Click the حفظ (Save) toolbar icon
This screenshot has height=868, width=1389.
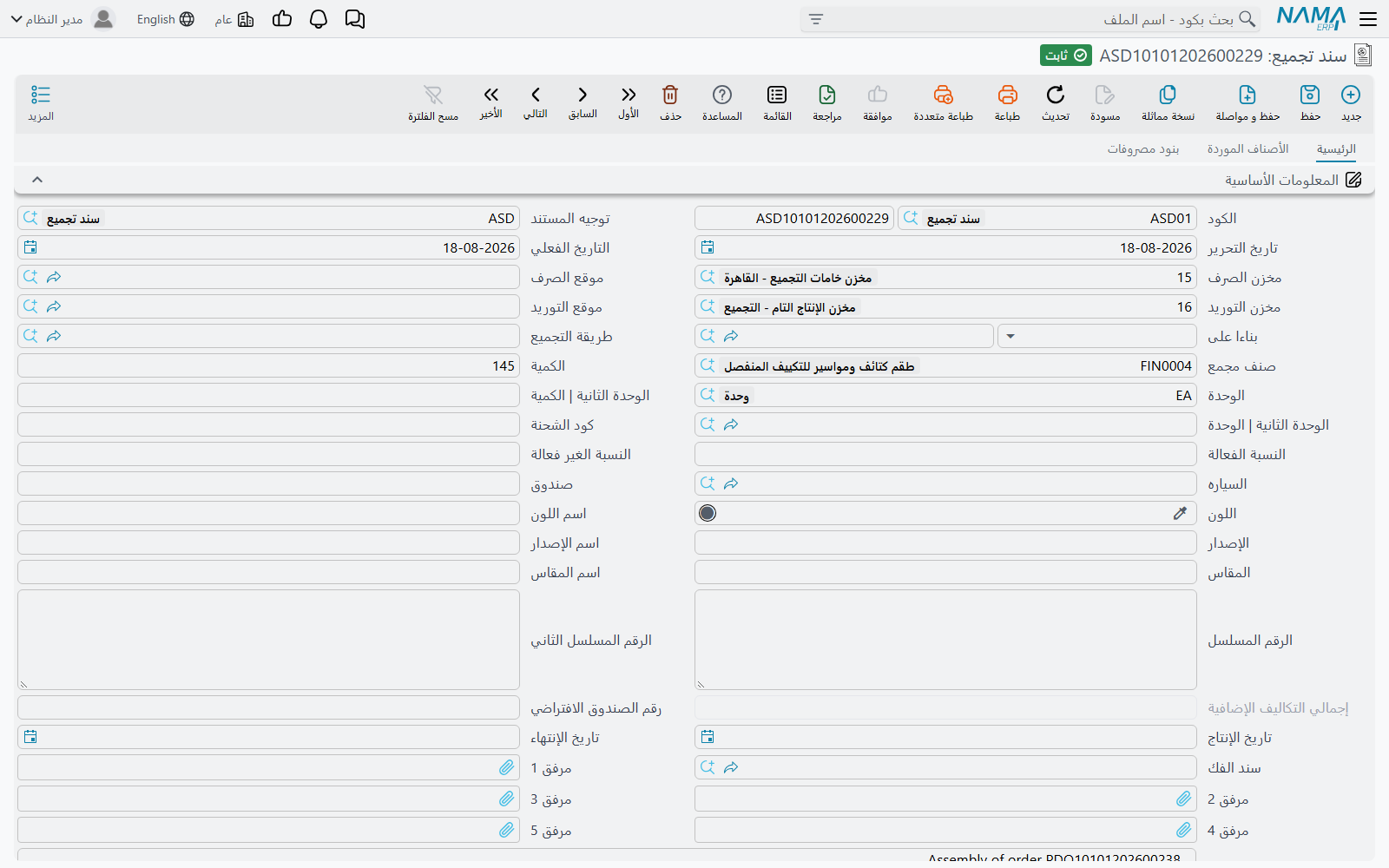click(1310, 95)
